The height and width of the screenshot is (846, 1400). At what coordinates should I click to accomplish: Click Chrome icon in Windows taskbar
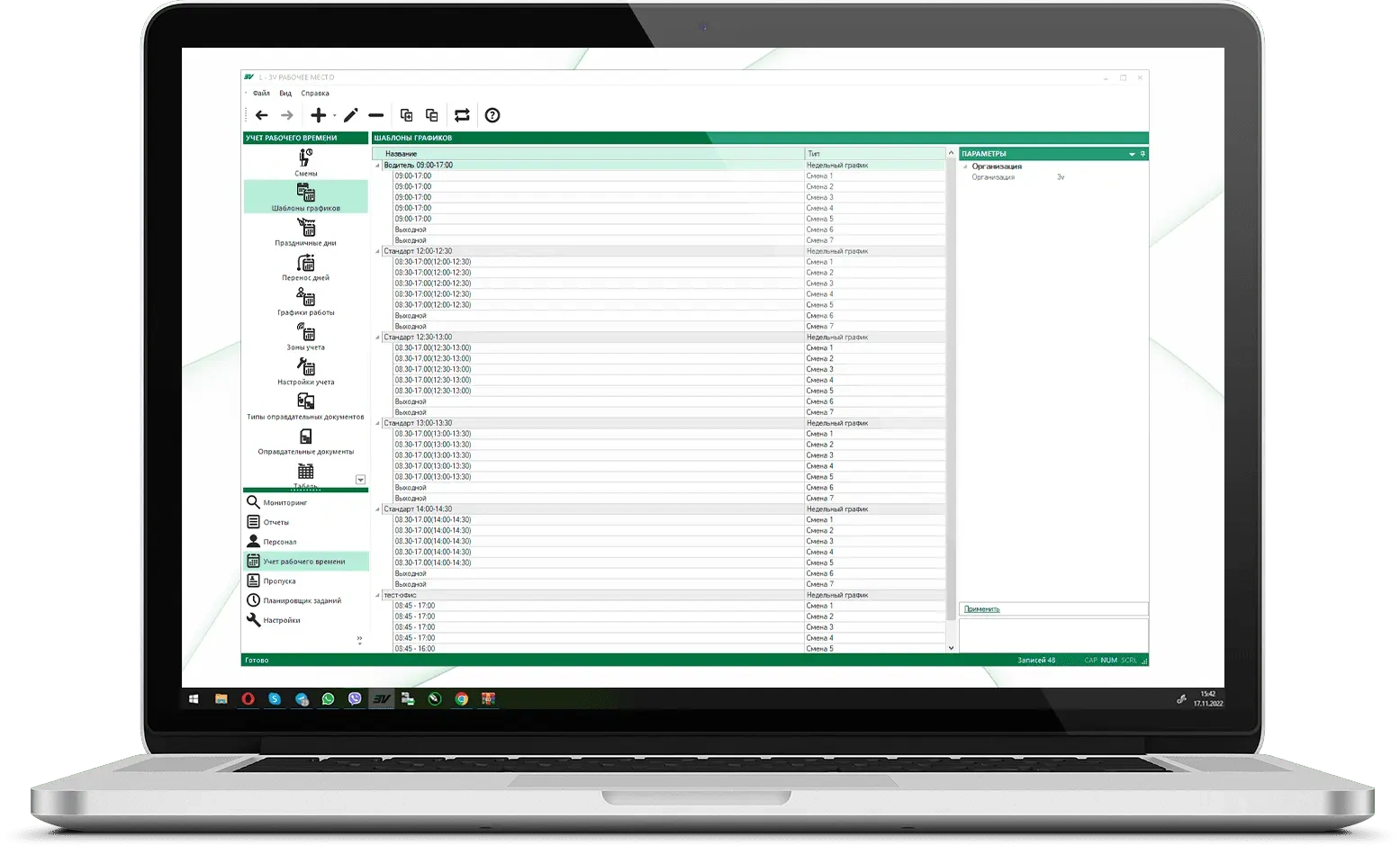462,698
